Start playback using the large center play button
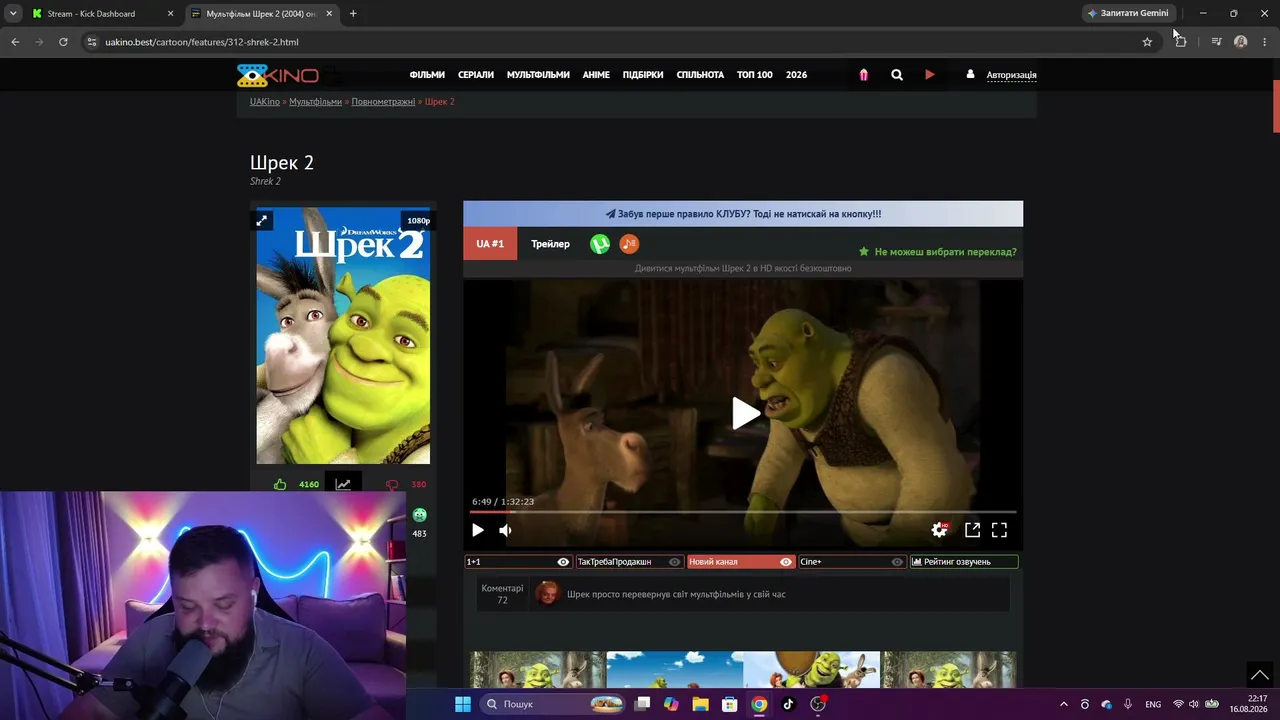The height and width of the screenshot is (720, 1280). (x=745, y=413)
